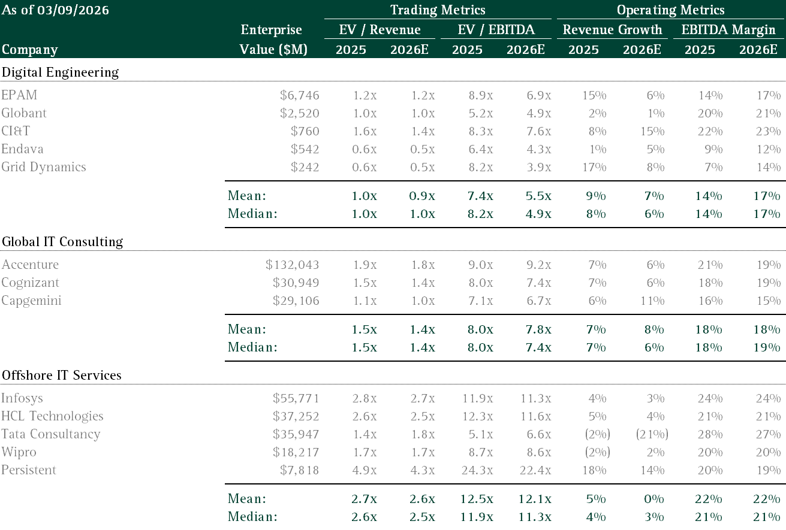
Task: Select the Grid Dynamics company name
Action: click(x=44, y=166)
